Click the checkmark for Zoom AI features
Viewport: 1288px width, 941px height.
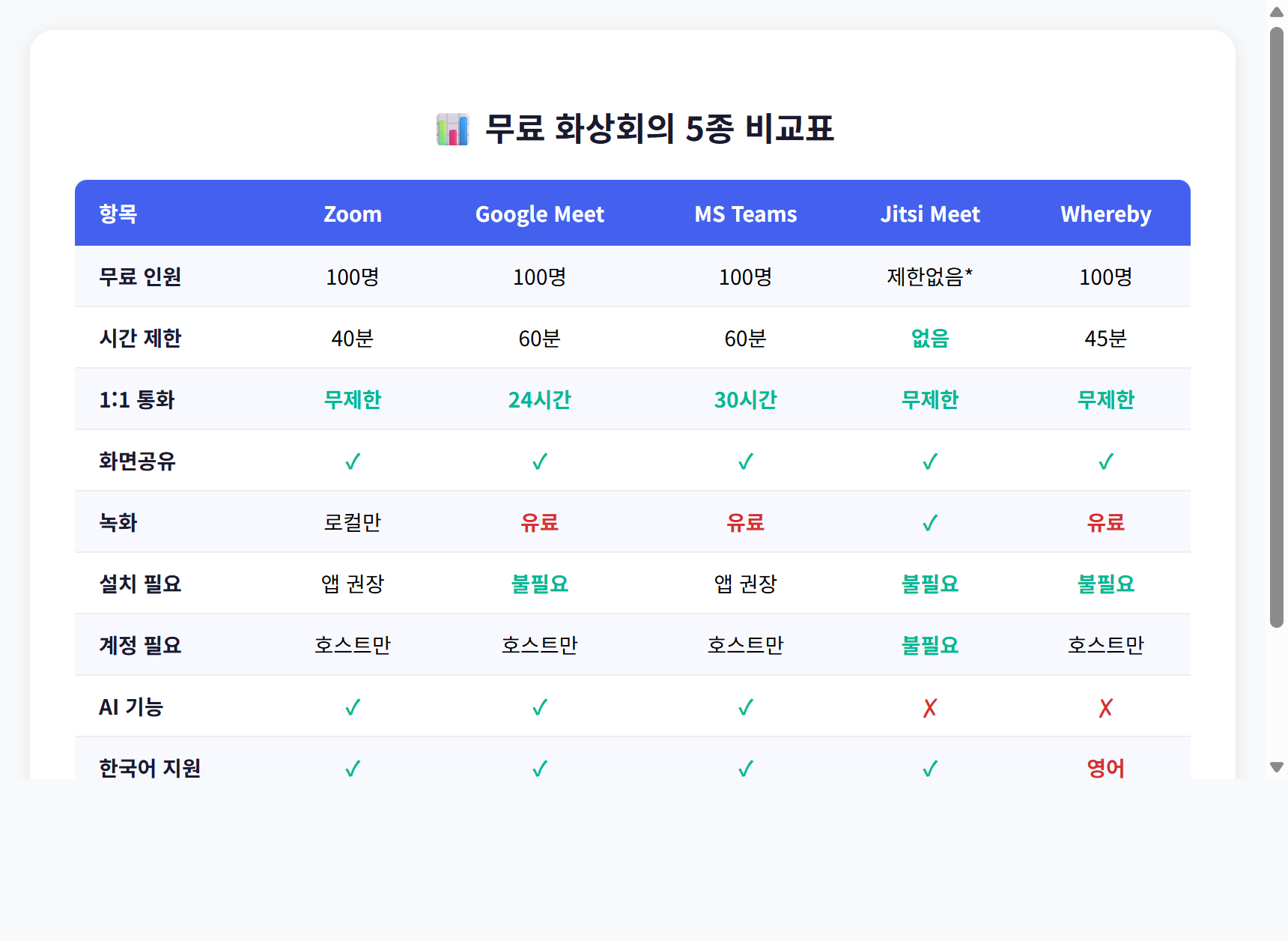(x=352, y=706)
